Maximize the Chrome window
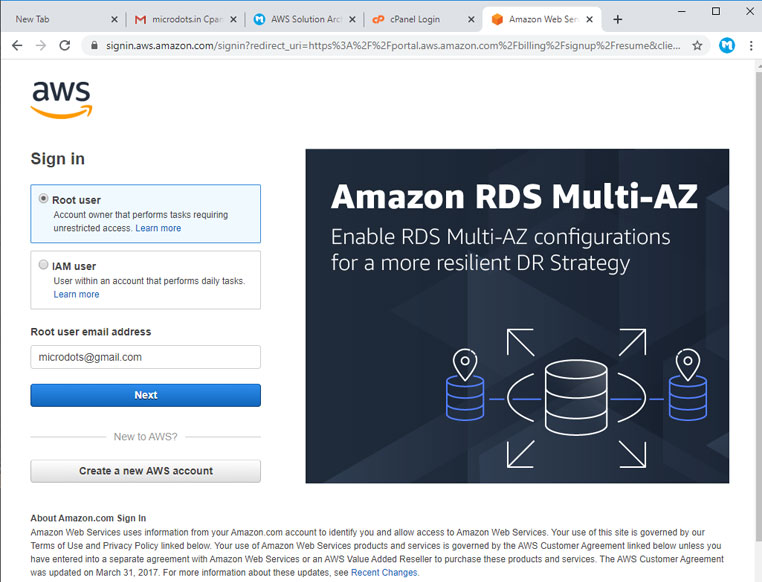Image resolution: width=762 pixels, height=582 pixels. click(716, 11)
